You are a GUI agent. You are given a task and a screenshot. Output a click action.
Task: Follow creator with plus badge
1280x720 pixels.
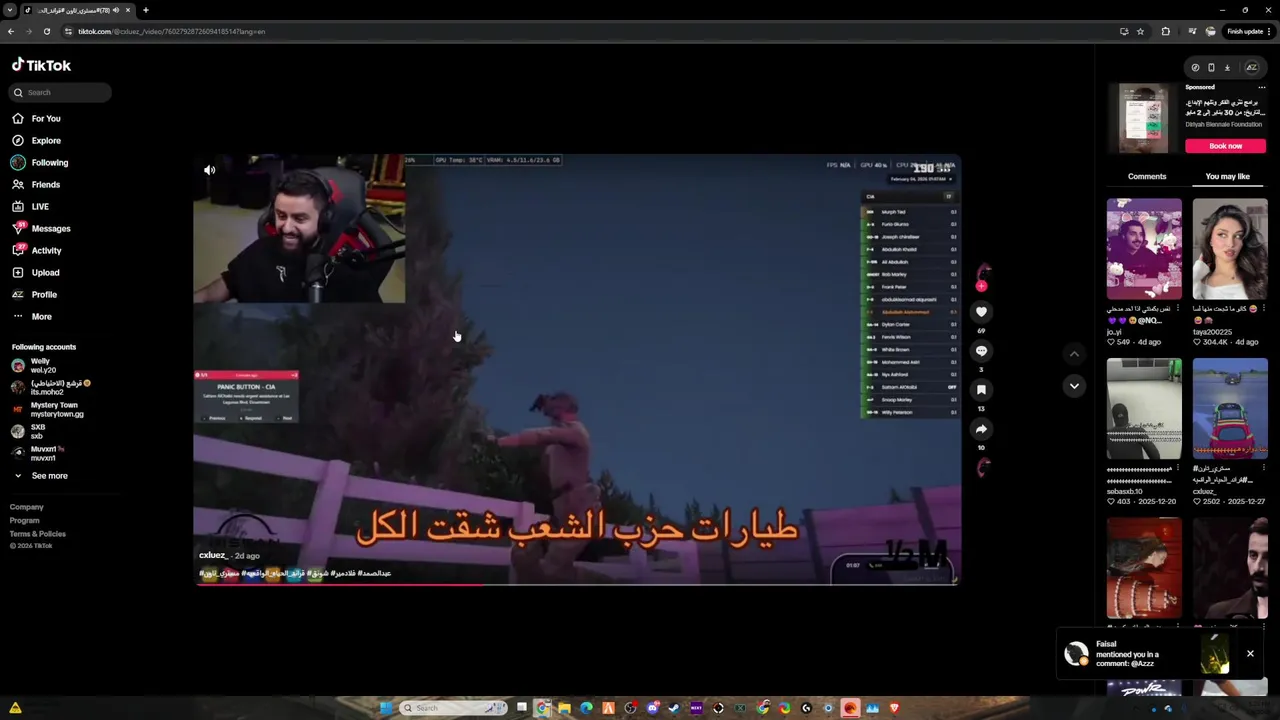pos(981,286)
